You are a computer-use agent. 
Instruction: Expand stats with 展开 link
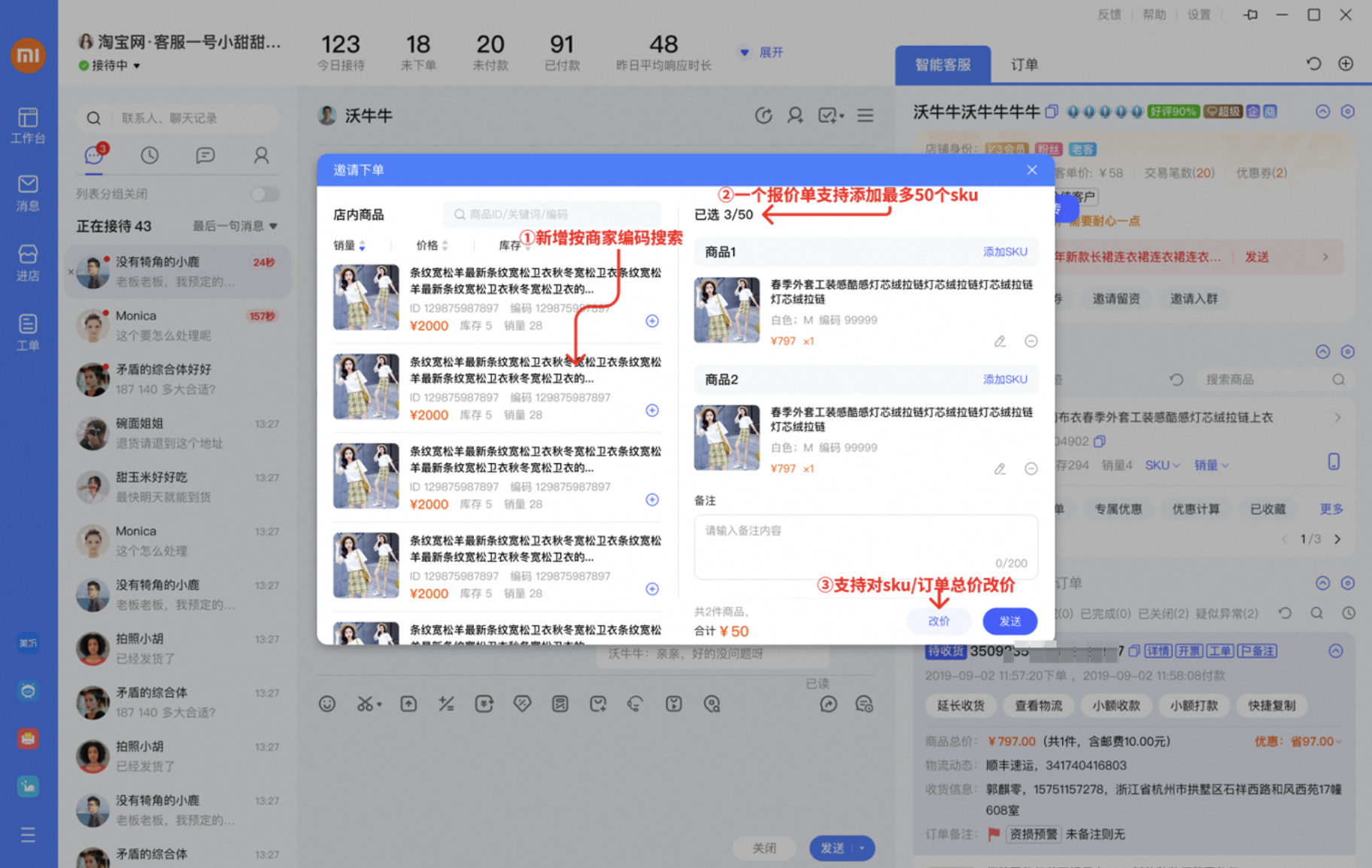pos(762,53)
